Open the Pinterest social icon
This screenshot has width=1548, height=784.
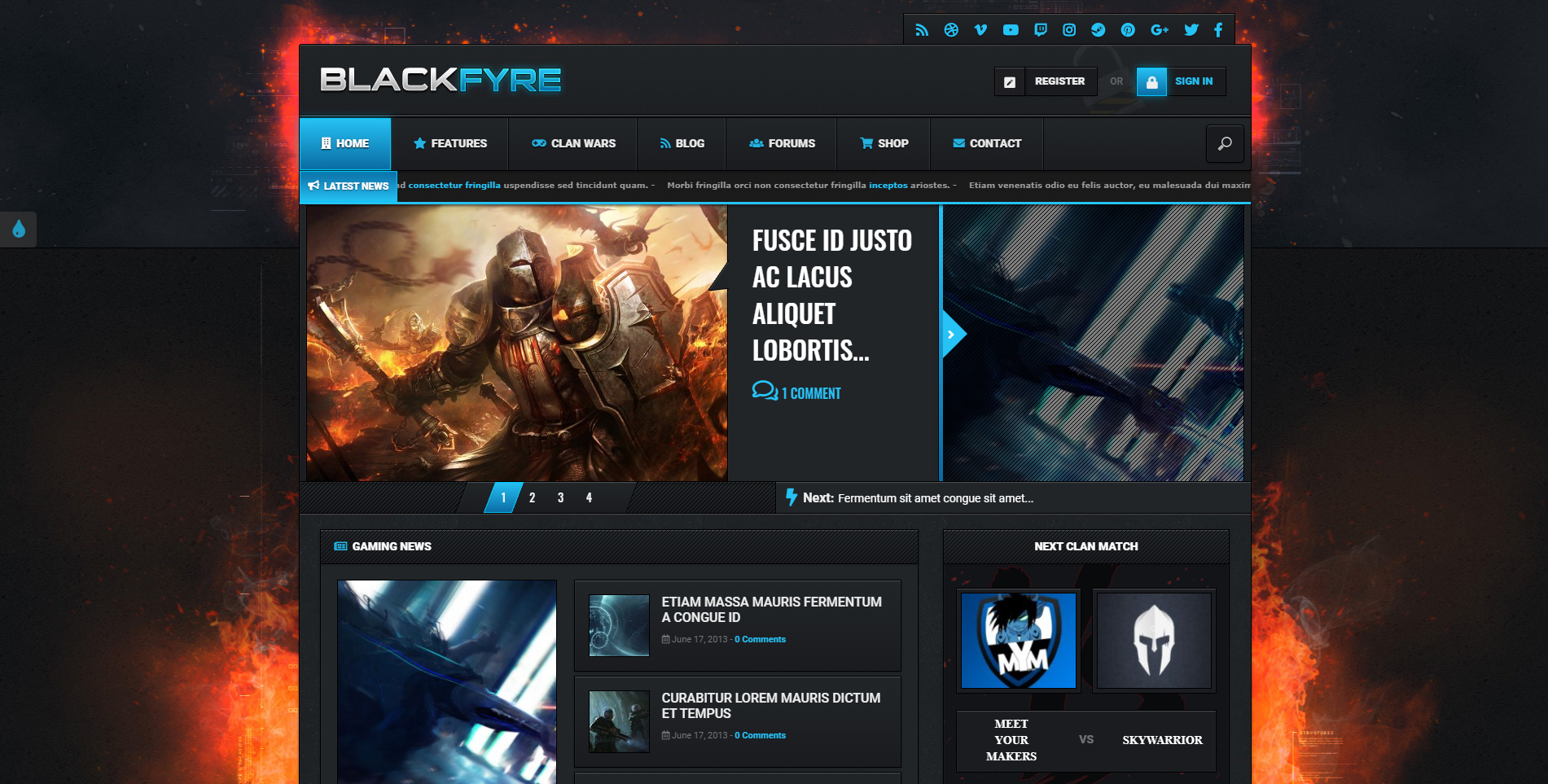pyautogui.click(x=1128, y=30)
